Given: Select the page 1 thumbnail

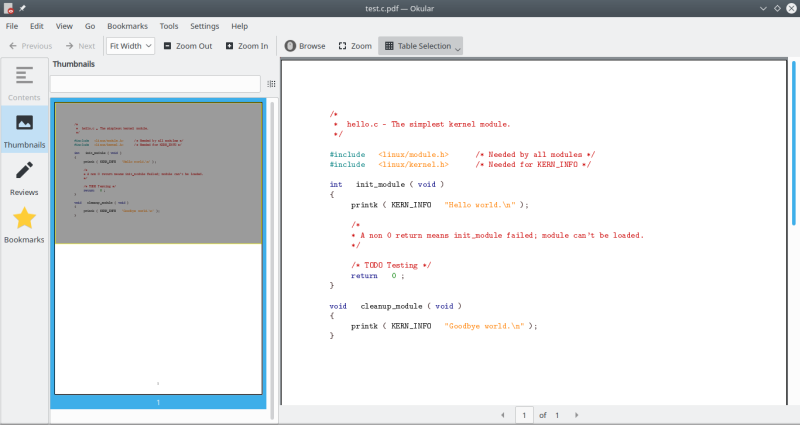Looking at the screenshot, I should pos(158,248).
